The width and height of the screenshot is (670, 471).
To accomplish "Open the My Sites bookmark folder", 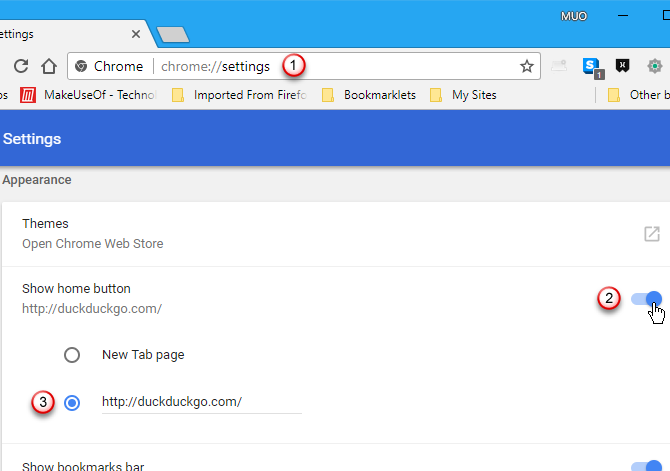I will coord(463,96).
